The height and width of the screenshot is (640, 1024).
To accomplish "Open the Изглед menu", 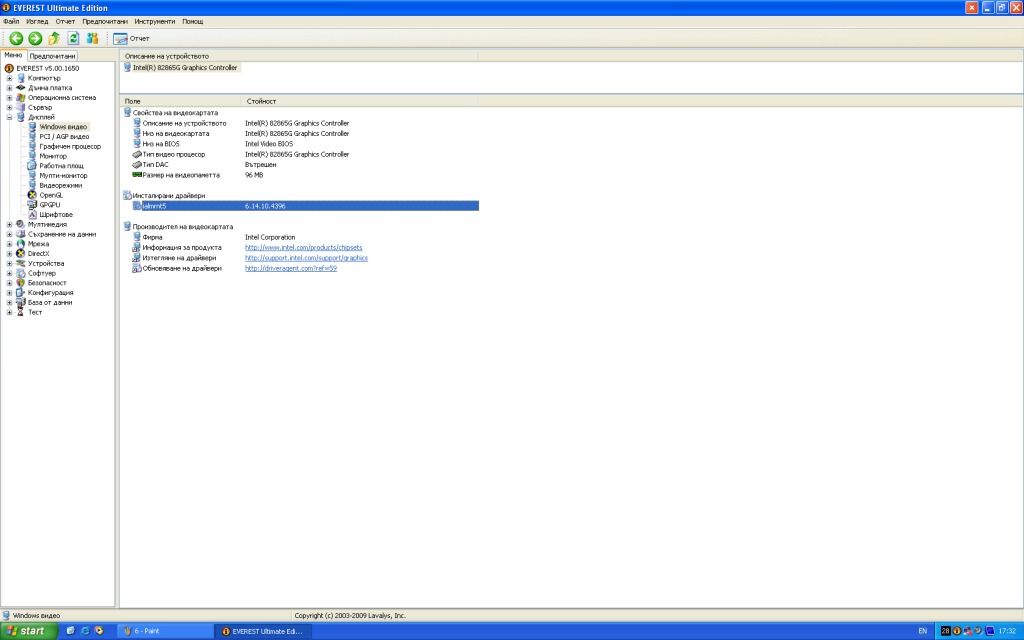I will (37, 22).
